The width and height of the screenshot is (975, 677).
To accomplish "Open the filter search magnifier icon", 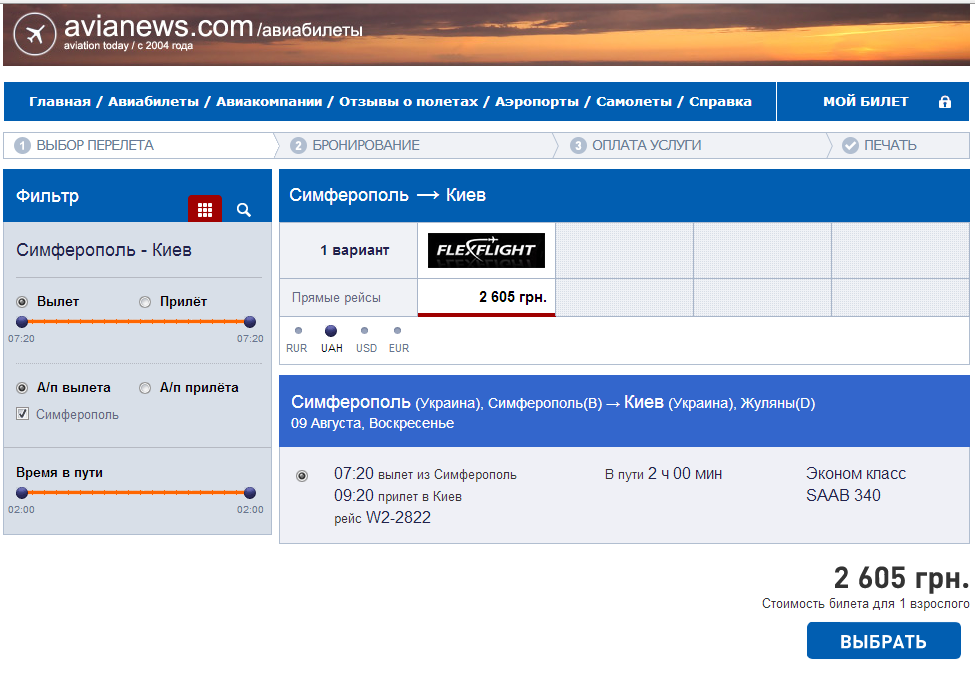I will (x=244, y=209).
